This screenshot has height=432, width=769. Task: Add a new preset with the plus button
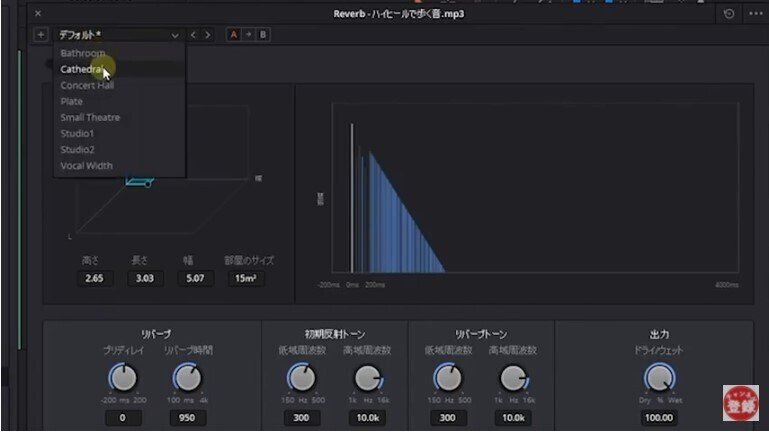point(41,35)
